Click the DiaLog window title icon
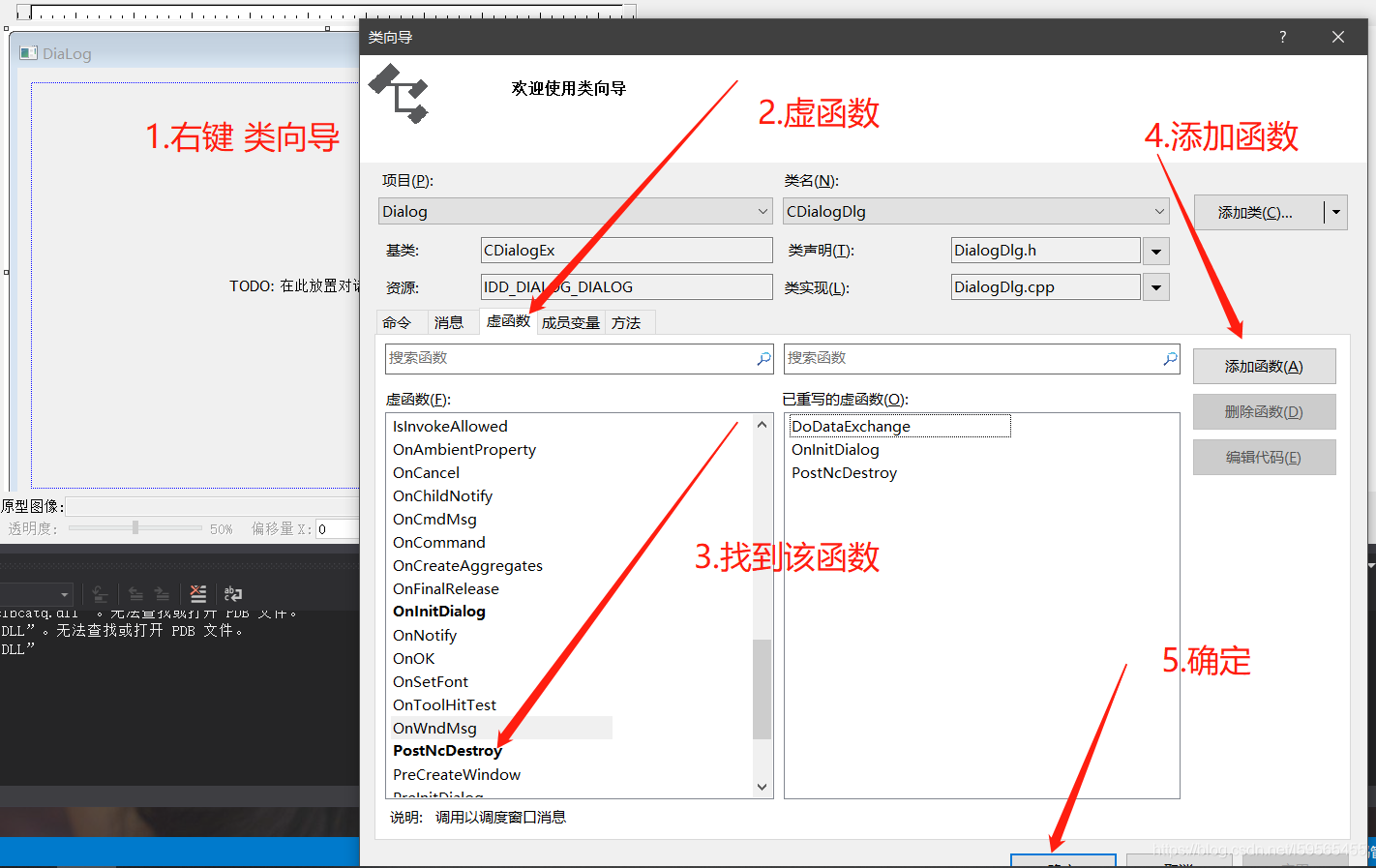Image resolution: width=1376 pixels, height=868 pixels. click(29, 53)
